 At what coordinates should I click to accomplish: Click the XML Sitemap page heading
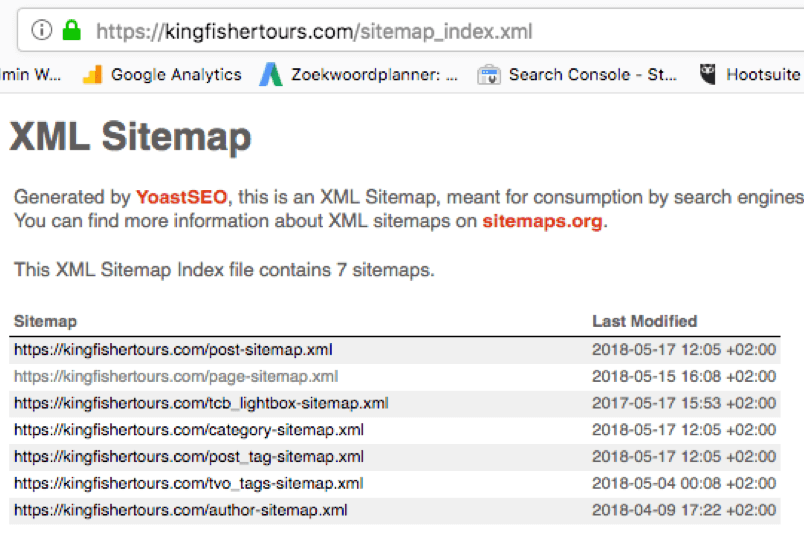coord(130,137)
